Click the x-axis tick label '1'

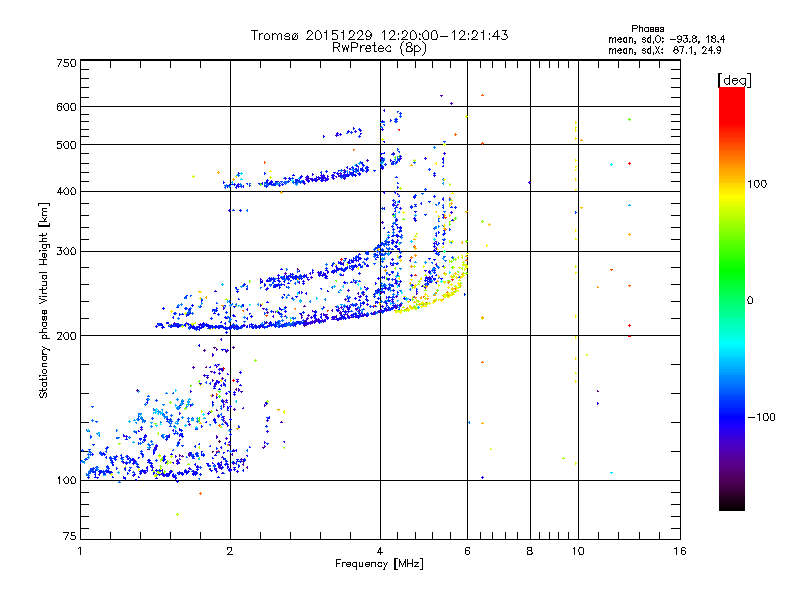pos(80,551)
